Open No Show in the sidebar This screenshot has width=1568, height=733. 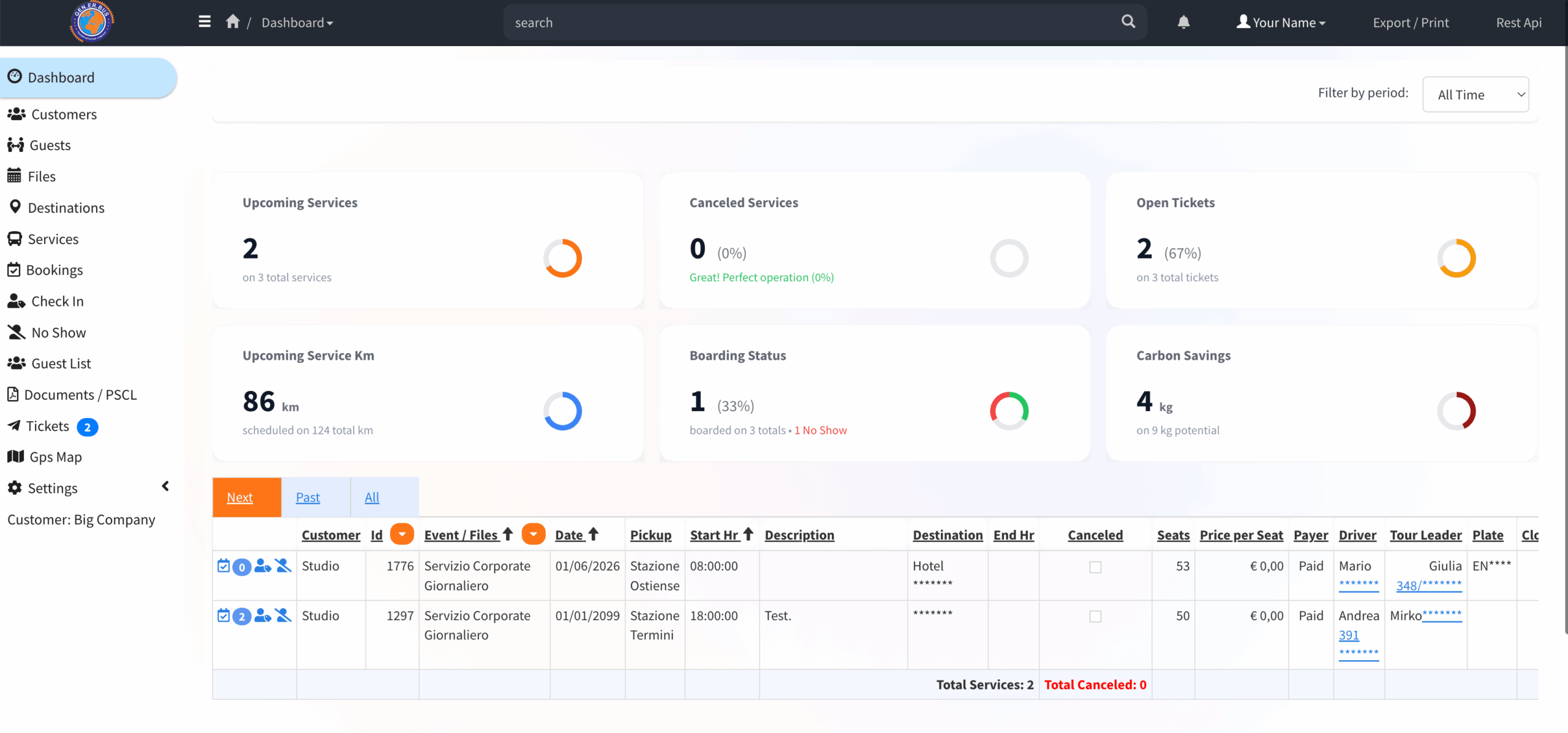click(47, 333)
